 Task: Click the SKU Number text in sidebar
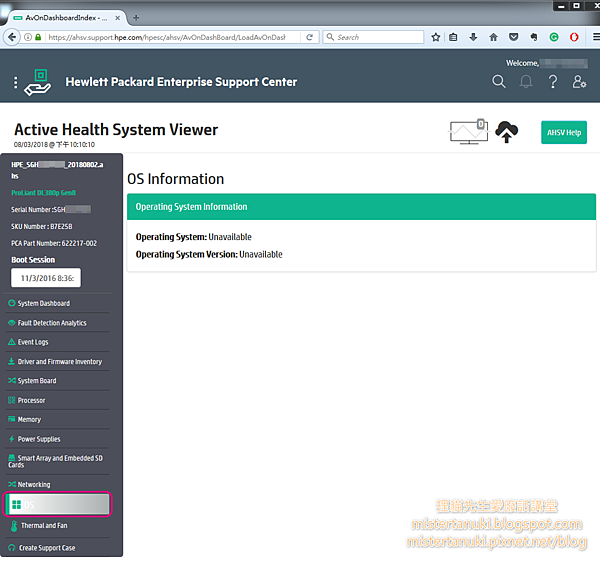click(41, 227)
